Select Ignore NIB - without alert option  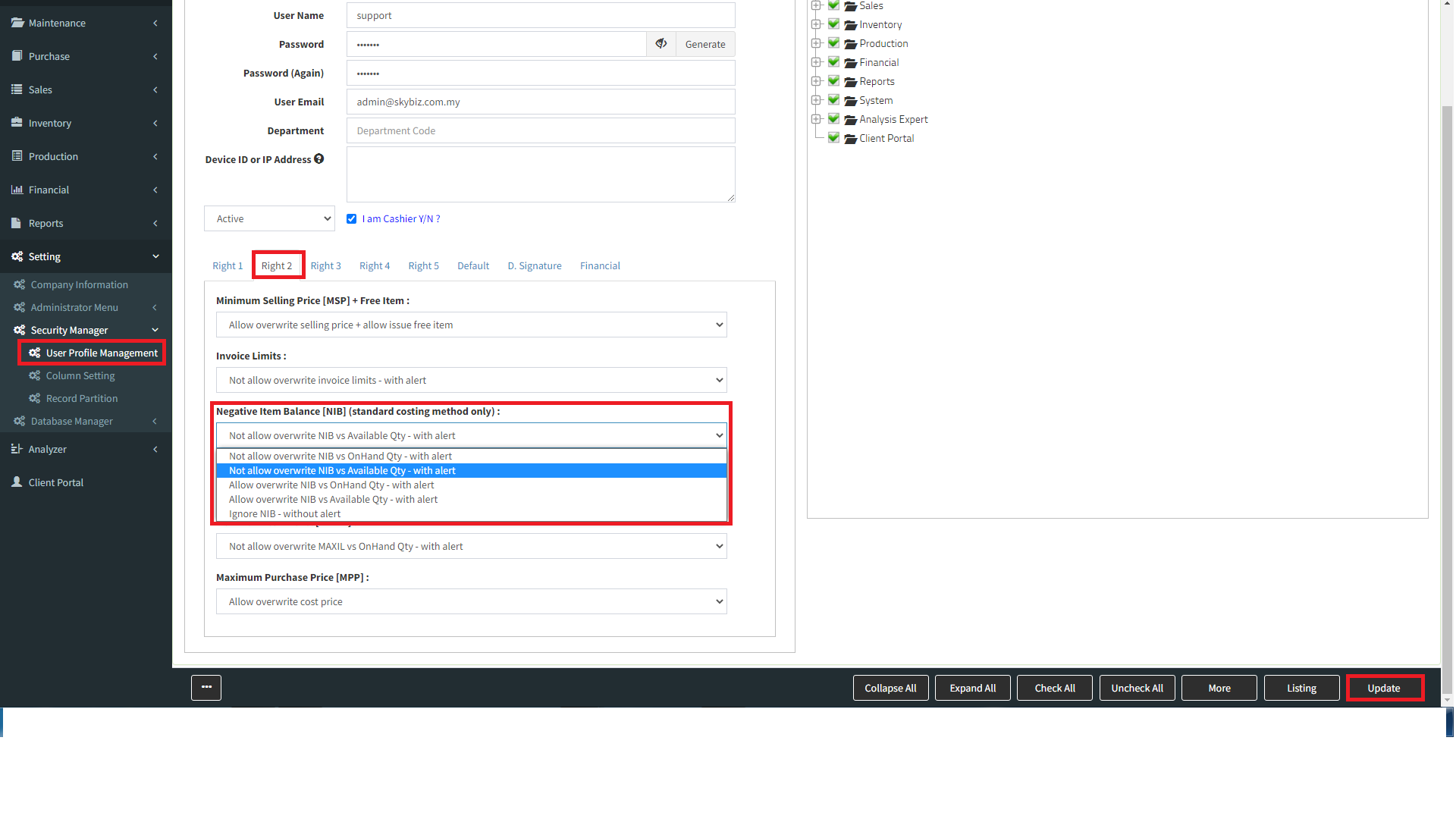(x=285, y=514)
